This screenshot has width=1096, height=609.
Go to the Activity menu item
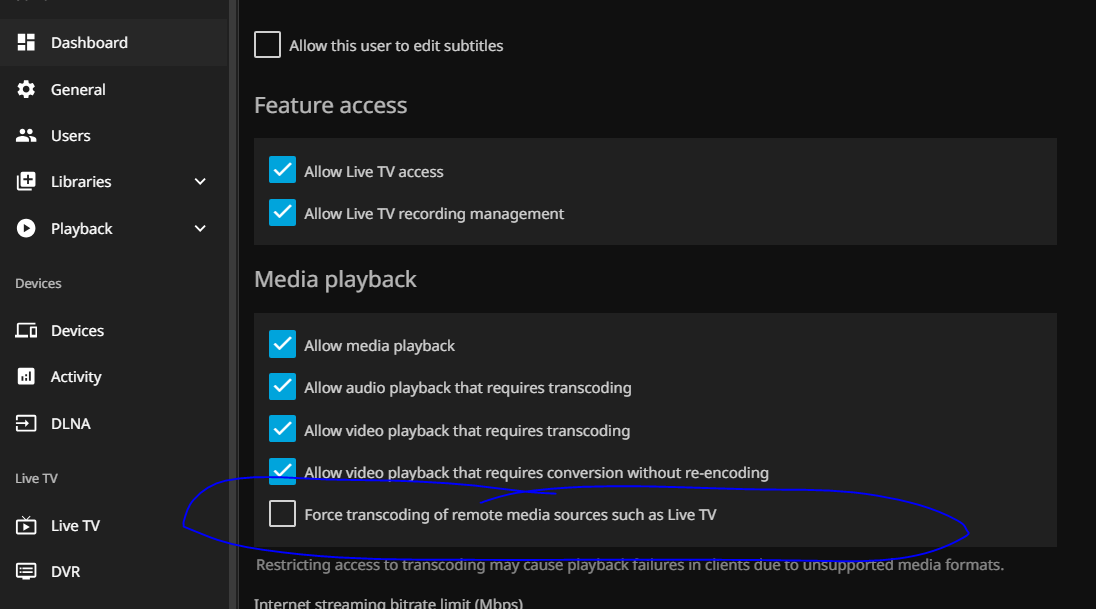coord(76,377)
